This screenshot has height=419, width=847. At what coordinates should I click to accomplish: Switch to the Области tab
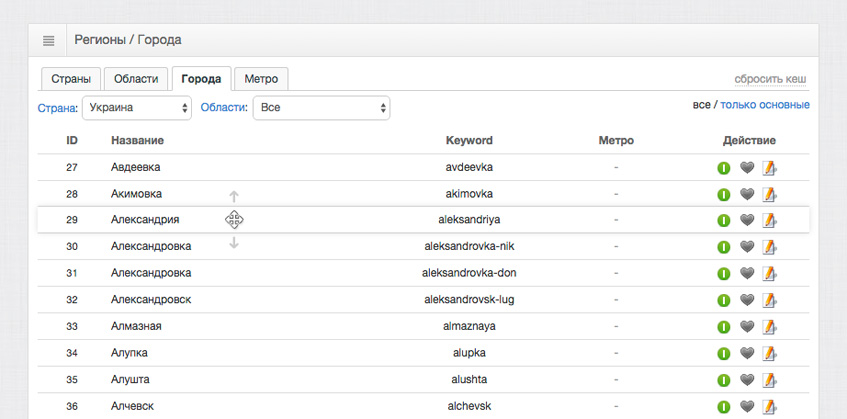(136, 79)
